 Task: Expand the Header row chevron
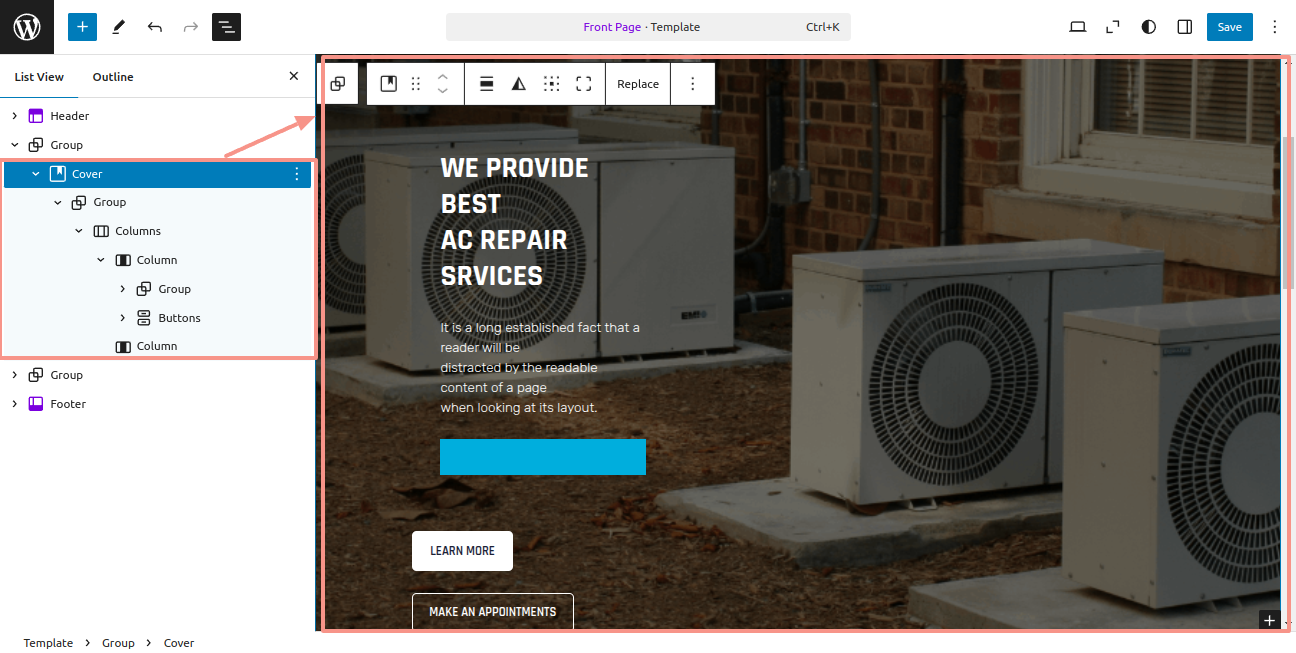(15, 116)
